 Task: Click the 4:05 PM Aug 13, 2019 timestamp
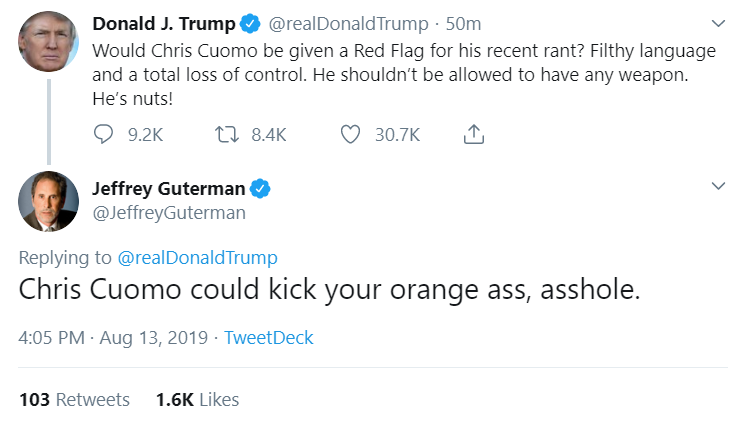(x=113, y=338)
